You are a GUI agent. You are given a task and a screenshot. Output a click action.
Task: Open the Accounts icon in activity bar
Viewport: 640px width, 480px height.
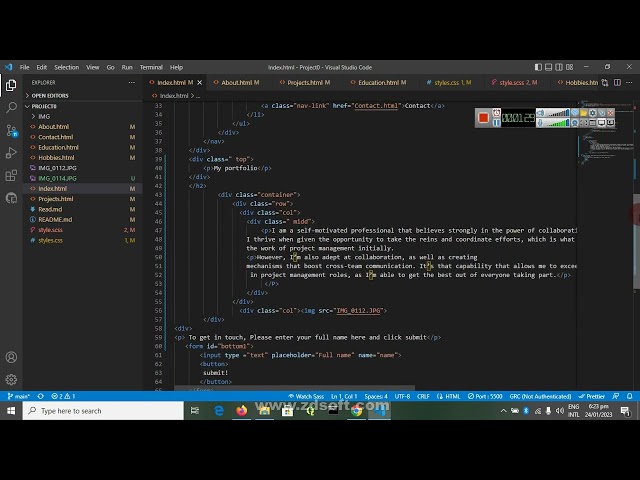coord(11,357)
